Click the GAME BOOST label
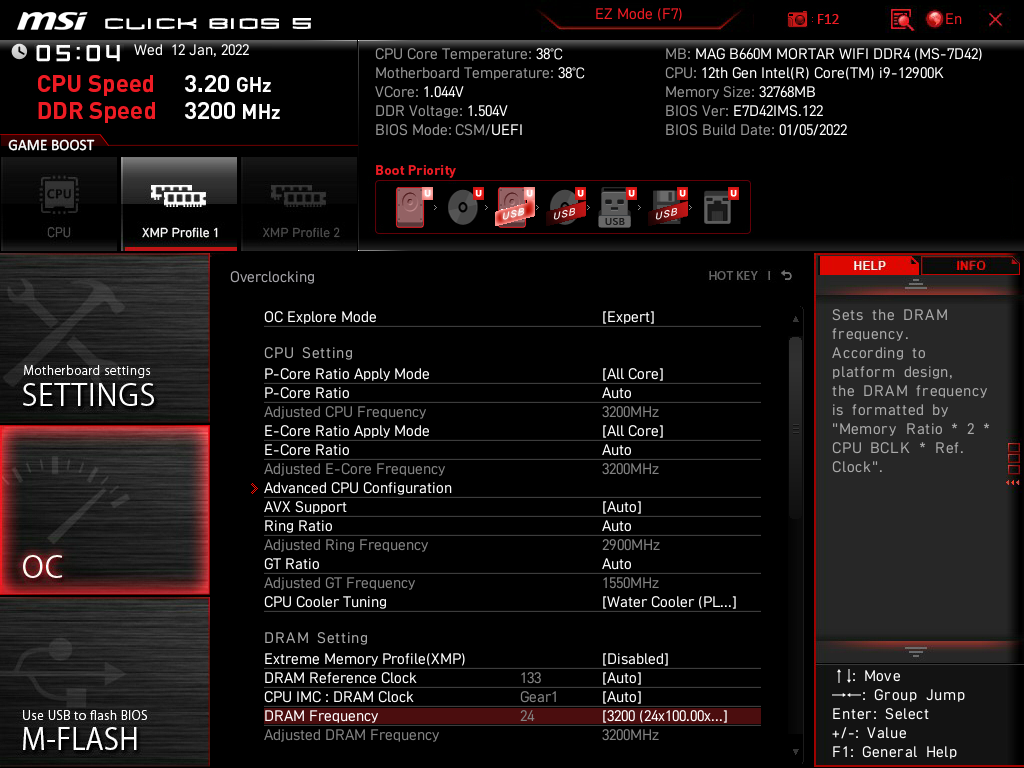The height and width of the screenshot is (768, 1024). click(x=51, y=145)
